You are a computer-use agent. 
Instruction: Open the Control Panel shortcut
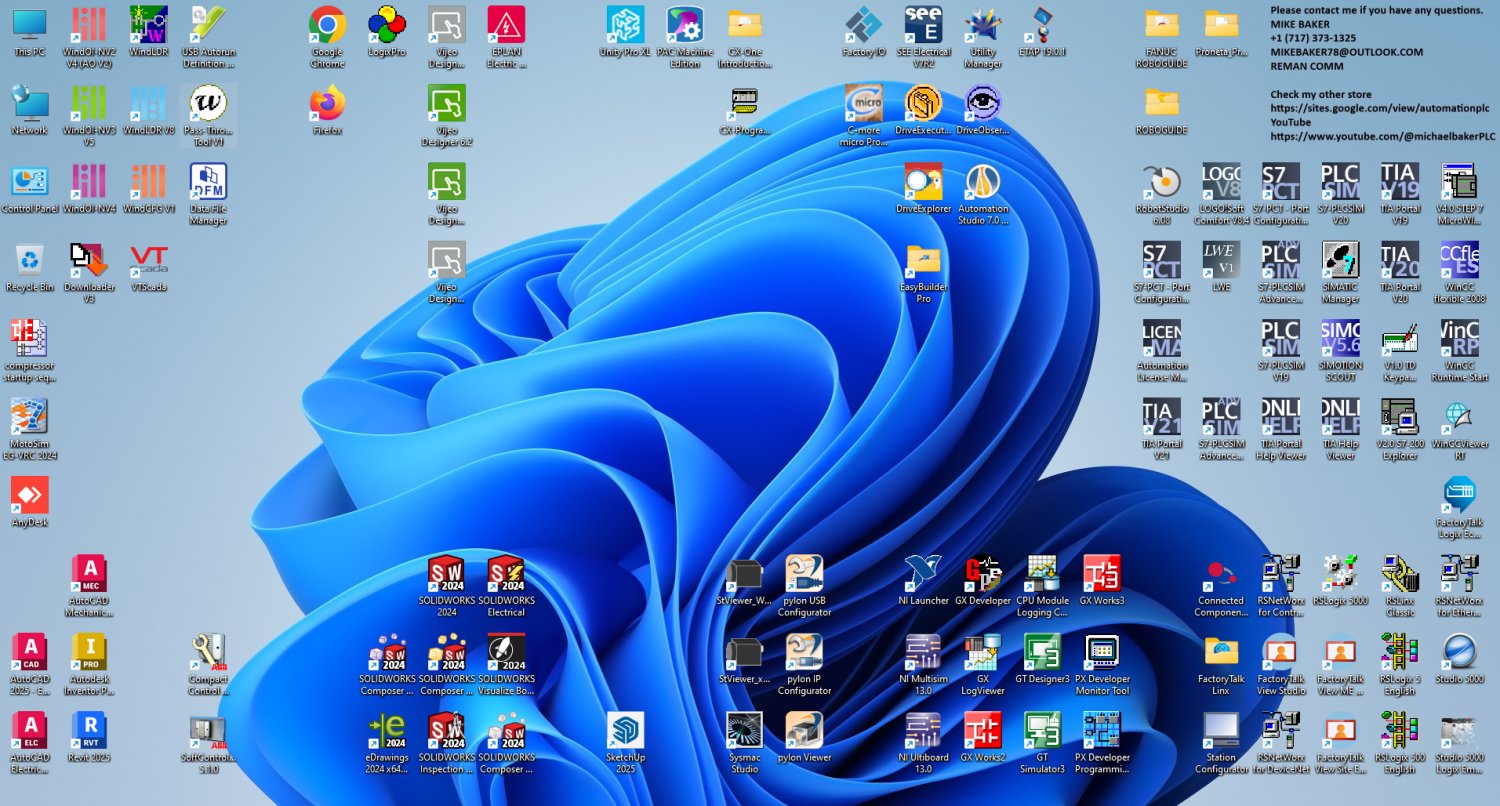tap(30, 188)
